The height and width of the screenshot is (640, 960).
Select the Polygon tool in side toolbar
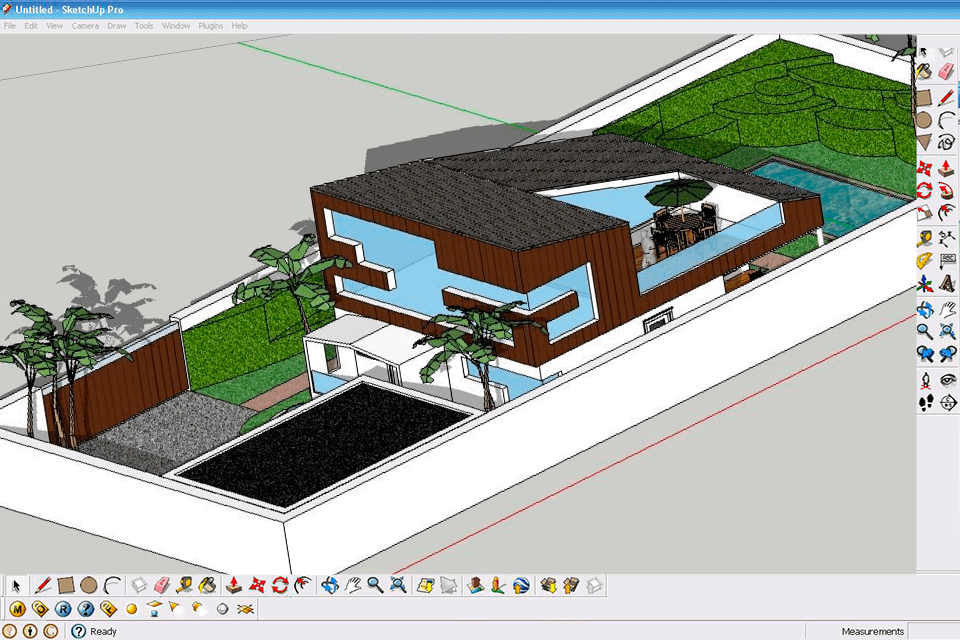tap(924, 143)
